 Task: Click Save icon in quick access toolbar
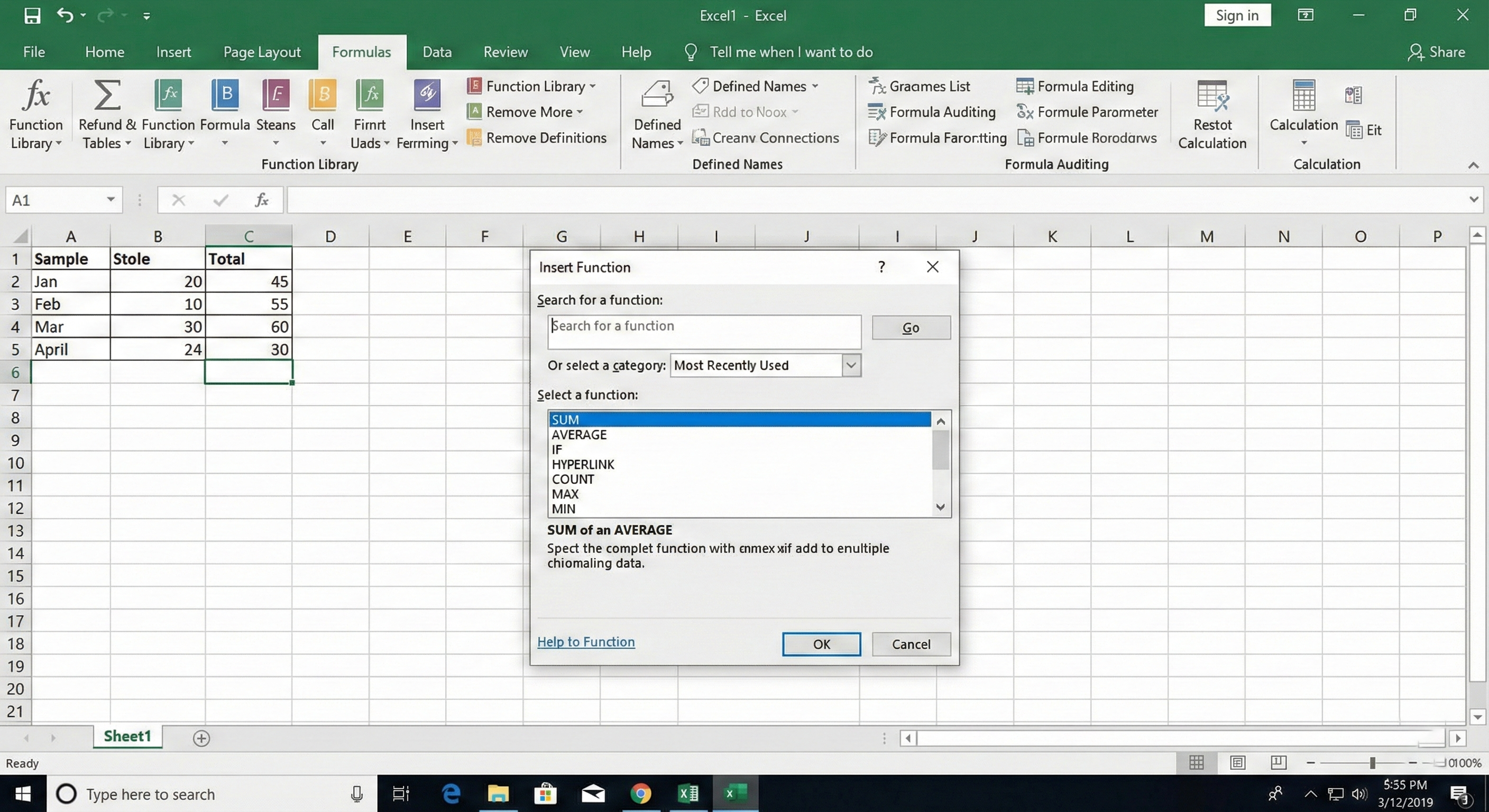point(32,16)
